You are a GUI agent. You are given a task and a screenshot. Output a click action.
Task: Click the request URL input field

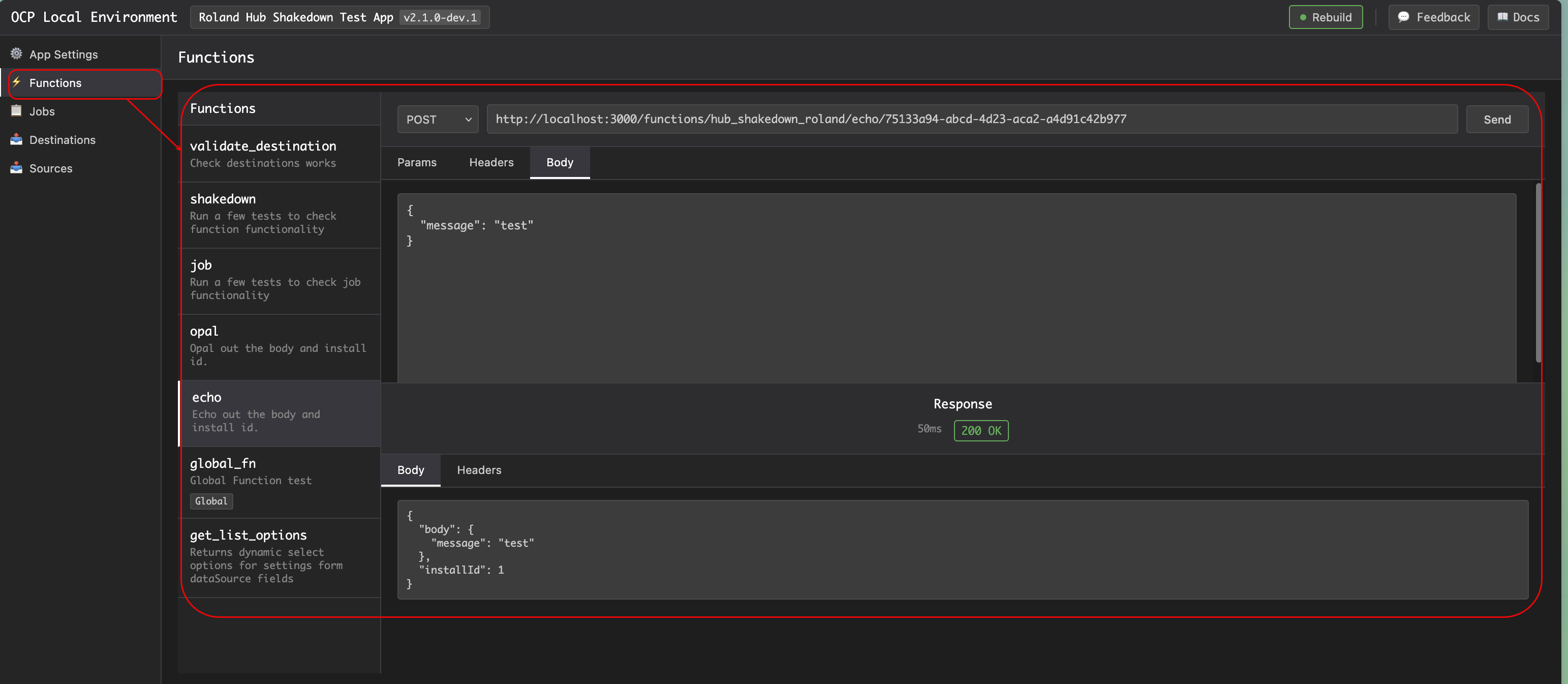click(971, 120)
